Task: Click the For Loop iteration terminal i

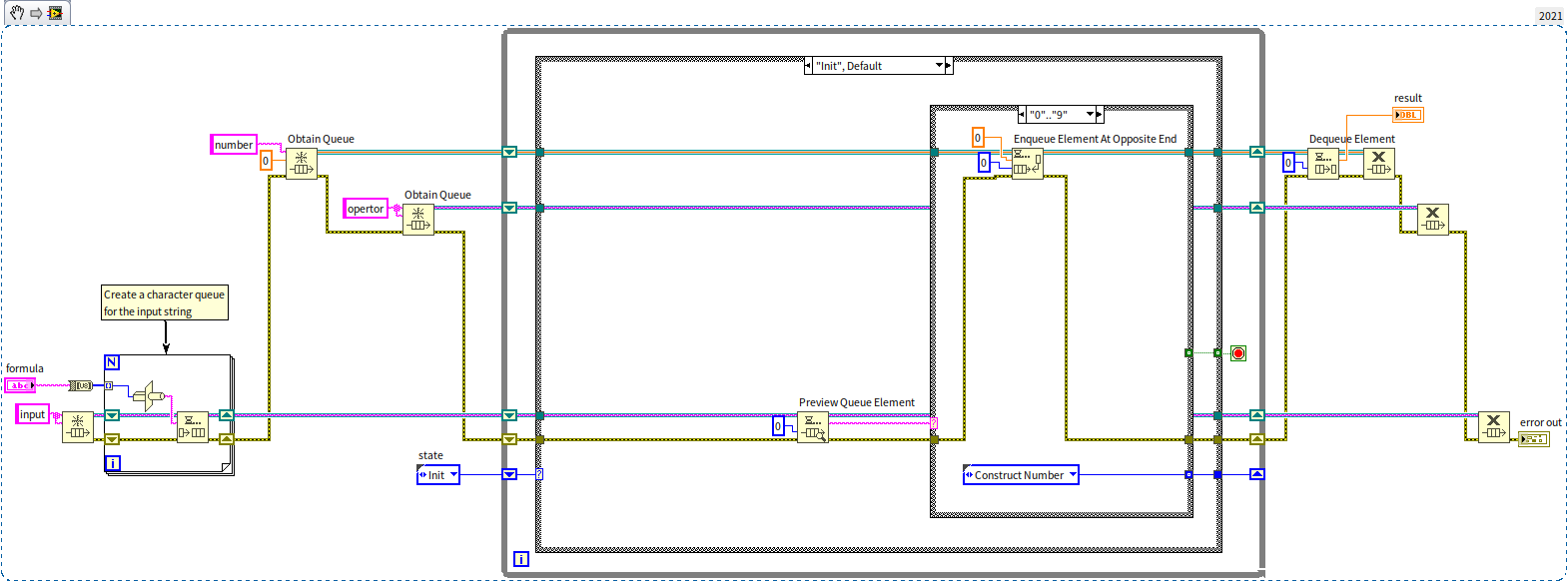Action: tap(113, 463)
